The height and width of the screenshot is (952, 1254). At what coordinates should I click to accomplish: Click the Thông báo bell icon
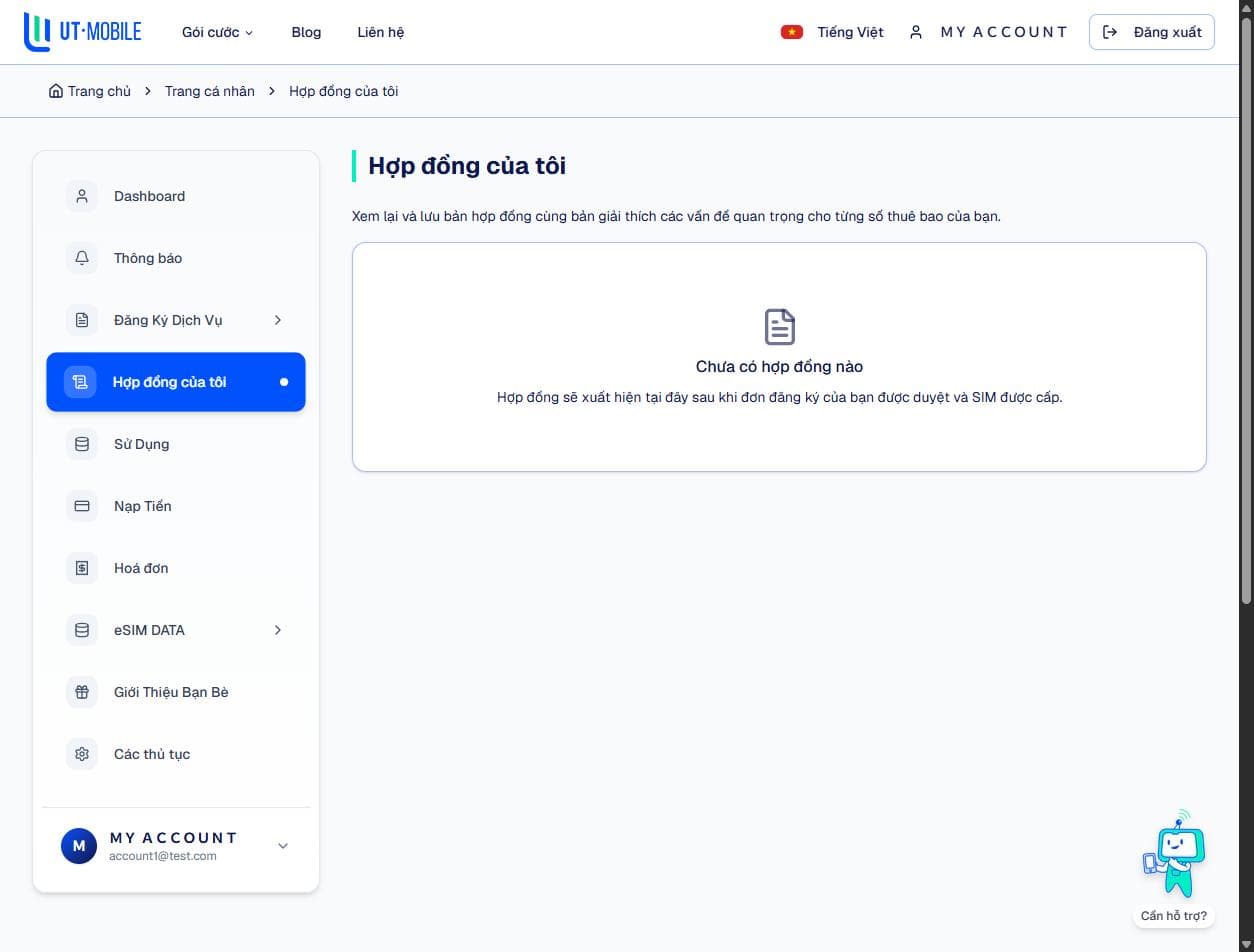(82, 258)
